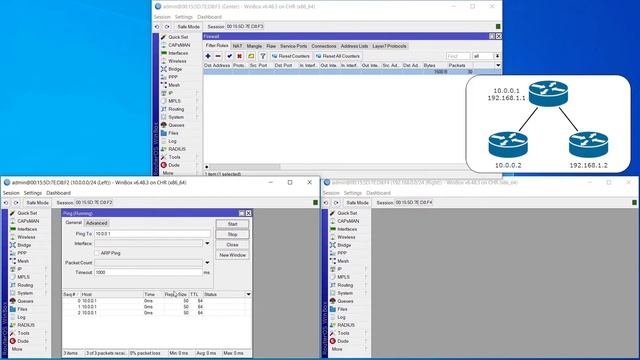Undo in the Center WinBox window
The height and width of the screenshot is (360, 640).
point(157,27)
